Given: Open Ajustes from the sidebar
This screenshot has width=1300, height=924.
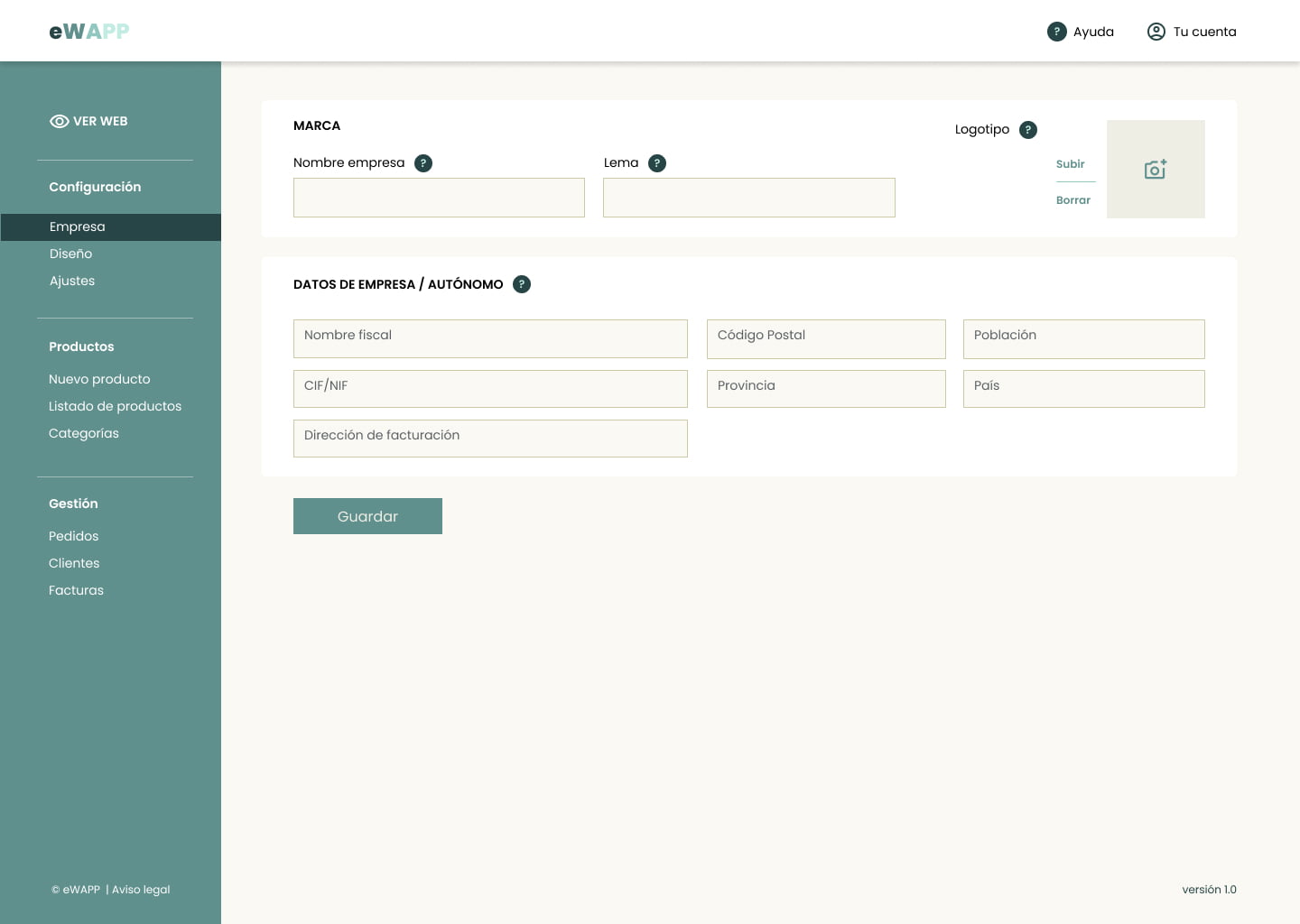Looking at the screenshot, I should point(72,281).
